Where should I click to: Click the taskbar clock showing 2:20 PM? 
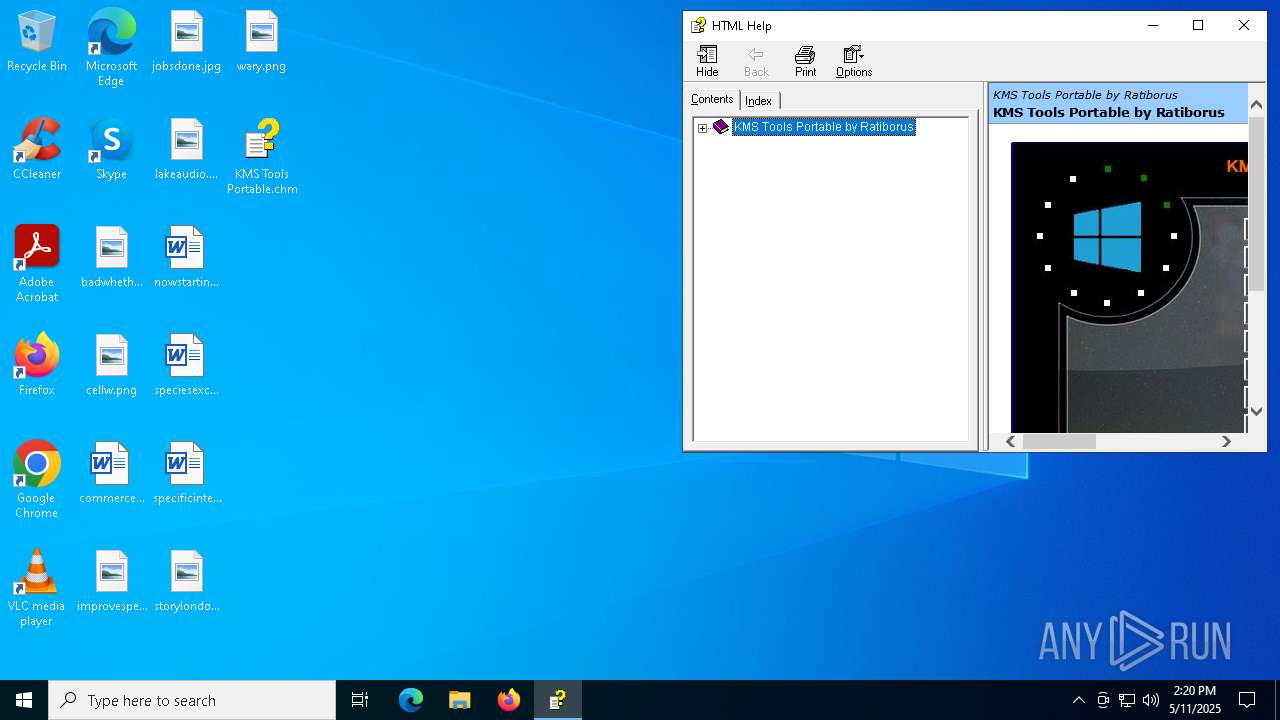pos(1194,700)
